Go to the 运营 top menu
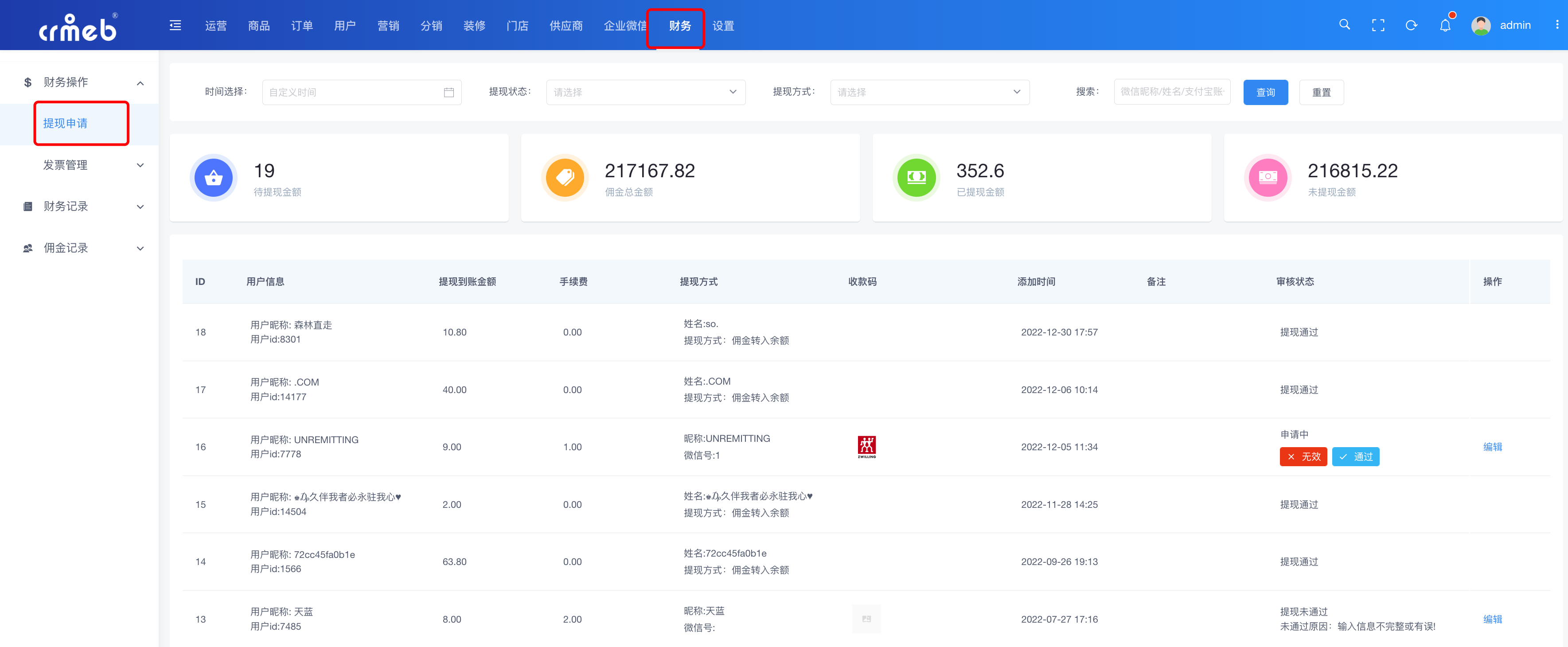The image size is (1568, 647). [x=215, y=26]
